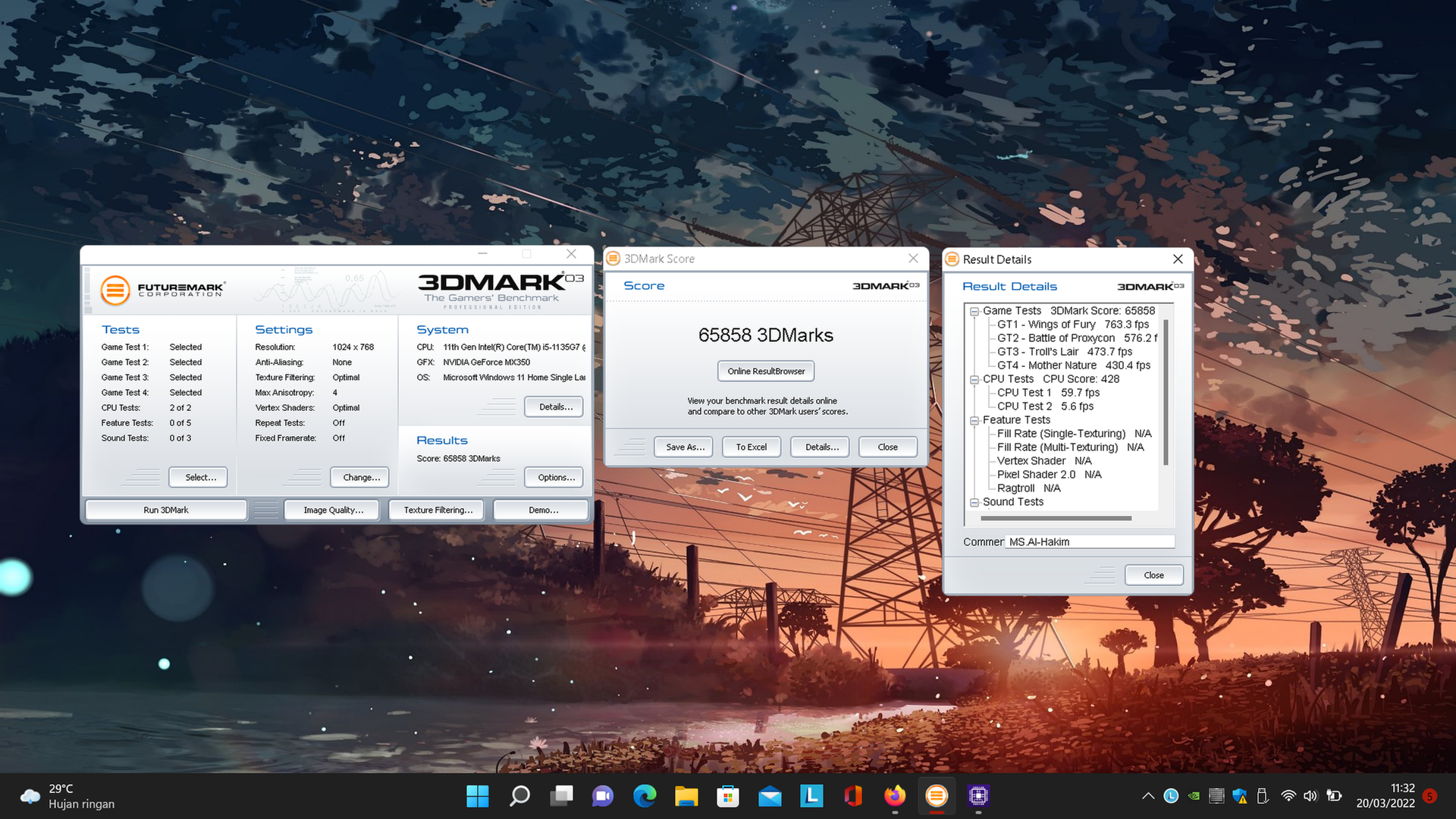The width and height of the screenshot is (1456, 819).
Task: Launch Teams Chat from the taskbar
Action: [603, 795]
